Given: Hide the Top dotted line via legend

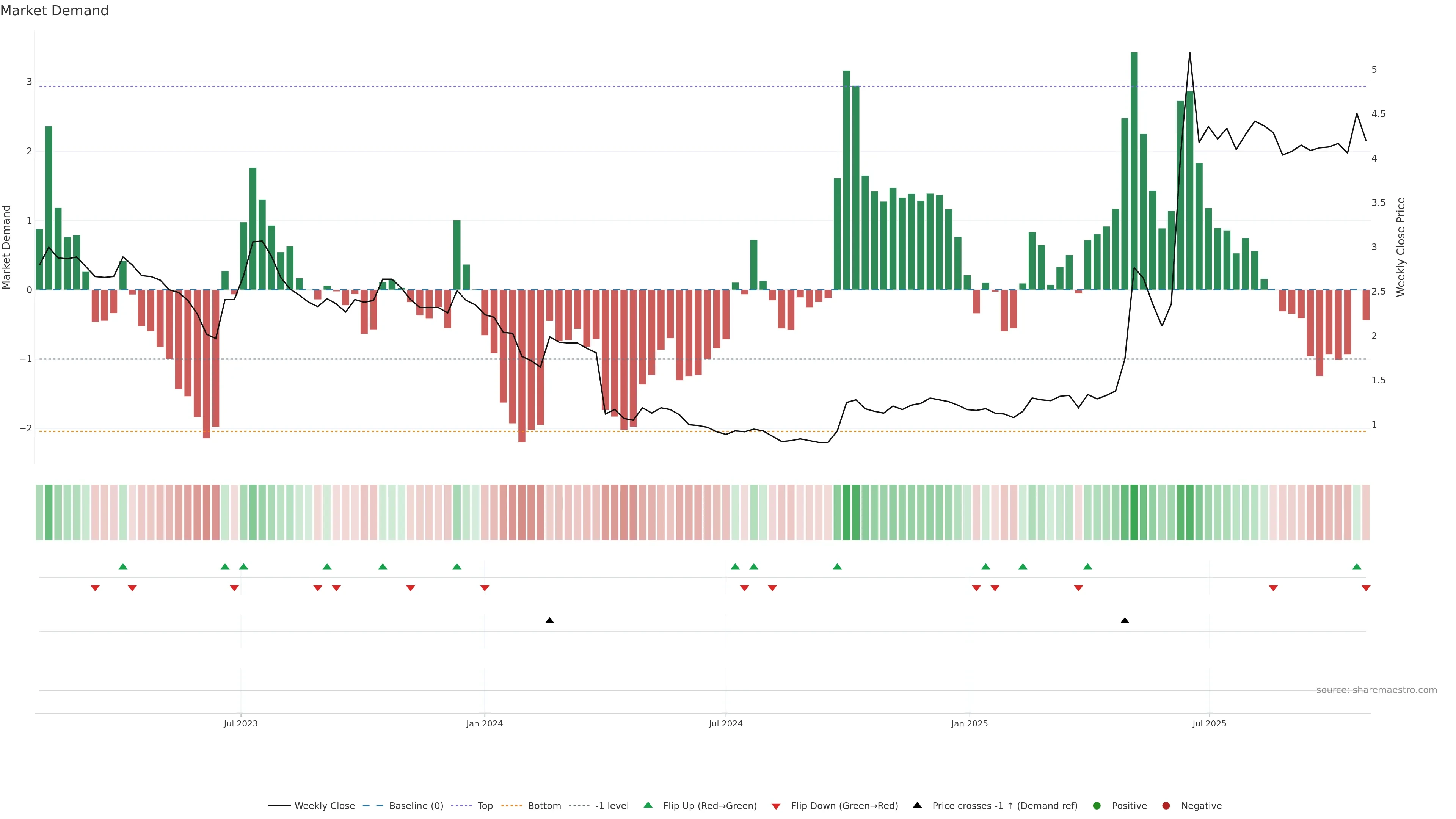Looking at the screenshot, I should [x=485, y=806].
